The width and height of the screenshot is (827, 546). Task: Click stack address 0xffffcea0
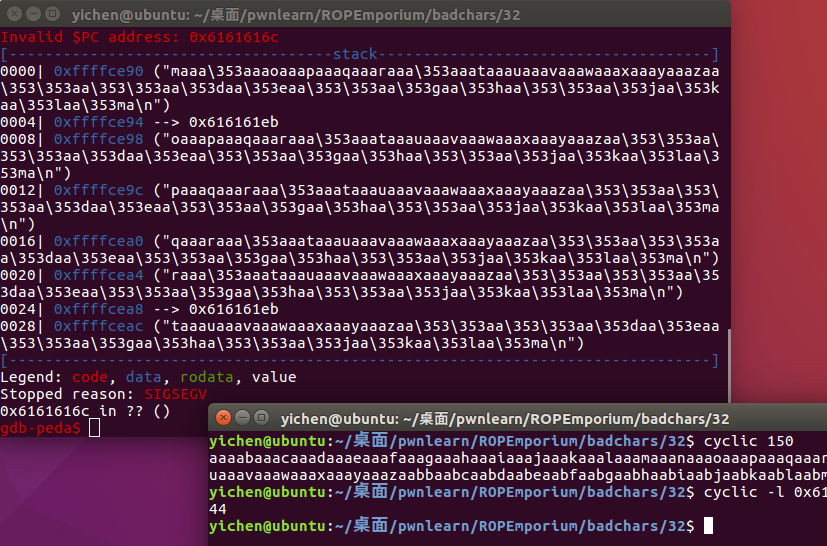point(98,241)
